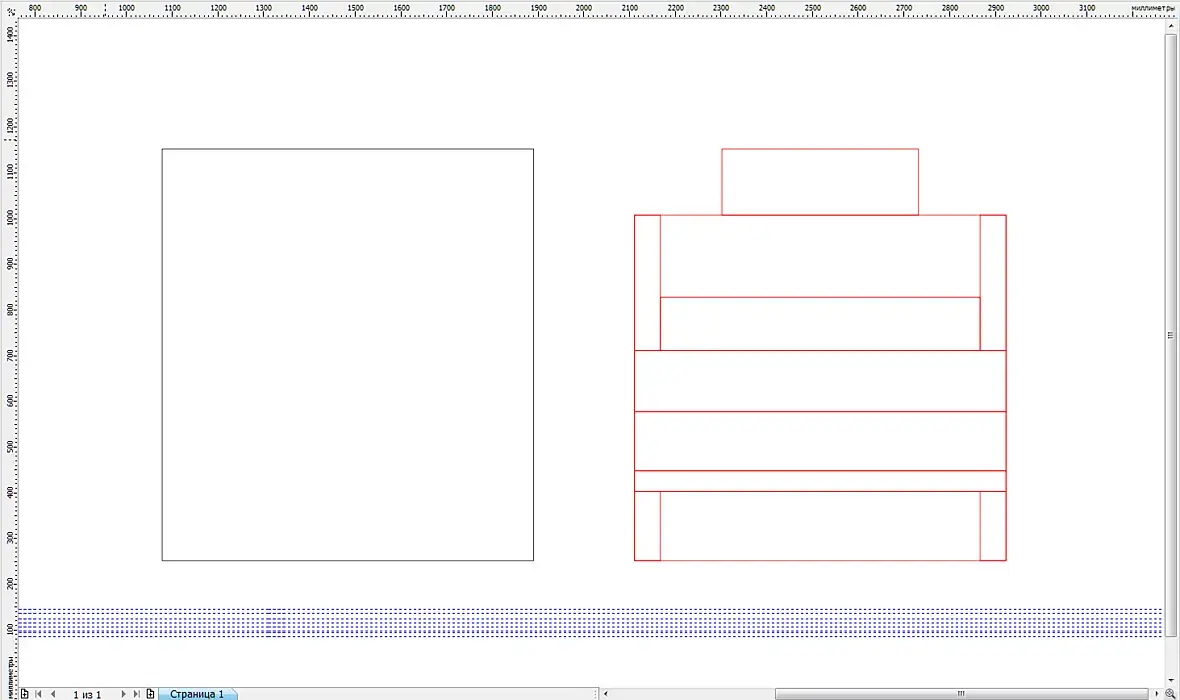Go to the previous page
The width and height of the screenshot is (1180, 700).
click(53, 694)
